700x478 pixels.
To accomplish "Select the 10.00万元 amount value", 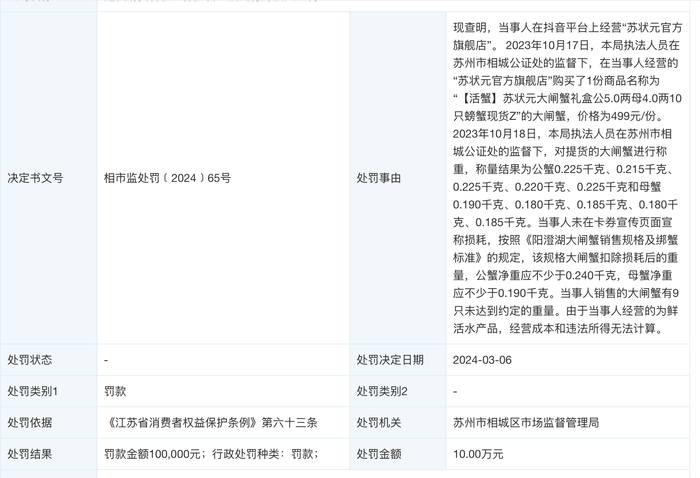I will (478, 454).
